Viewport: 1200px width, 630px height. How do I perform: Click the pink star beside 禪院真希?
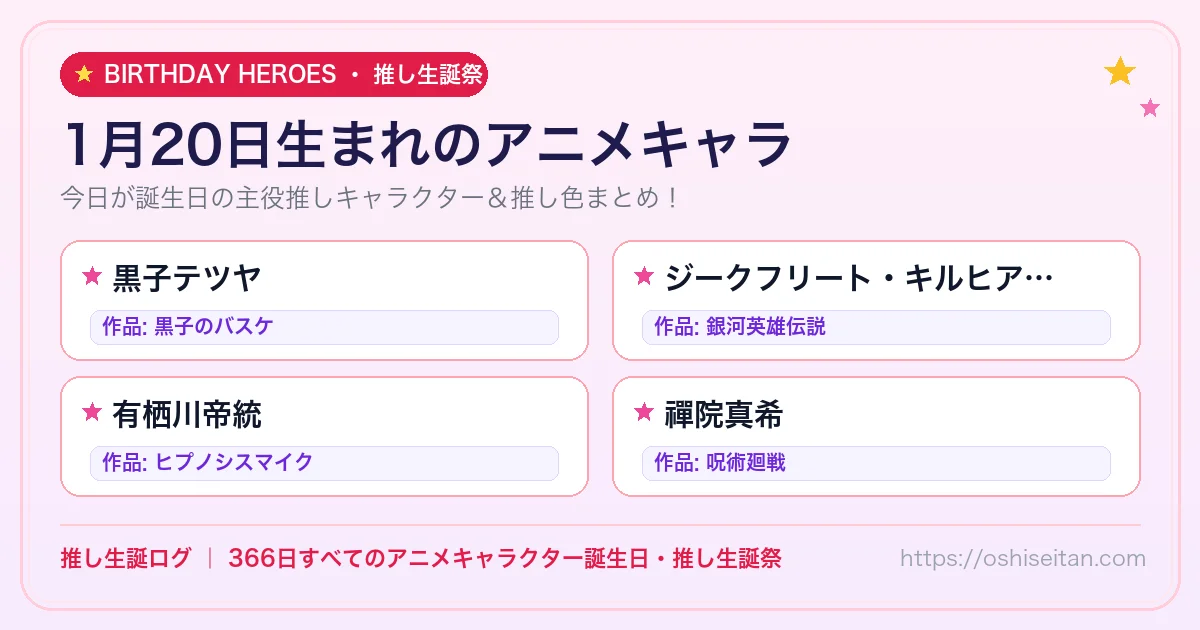644,412
